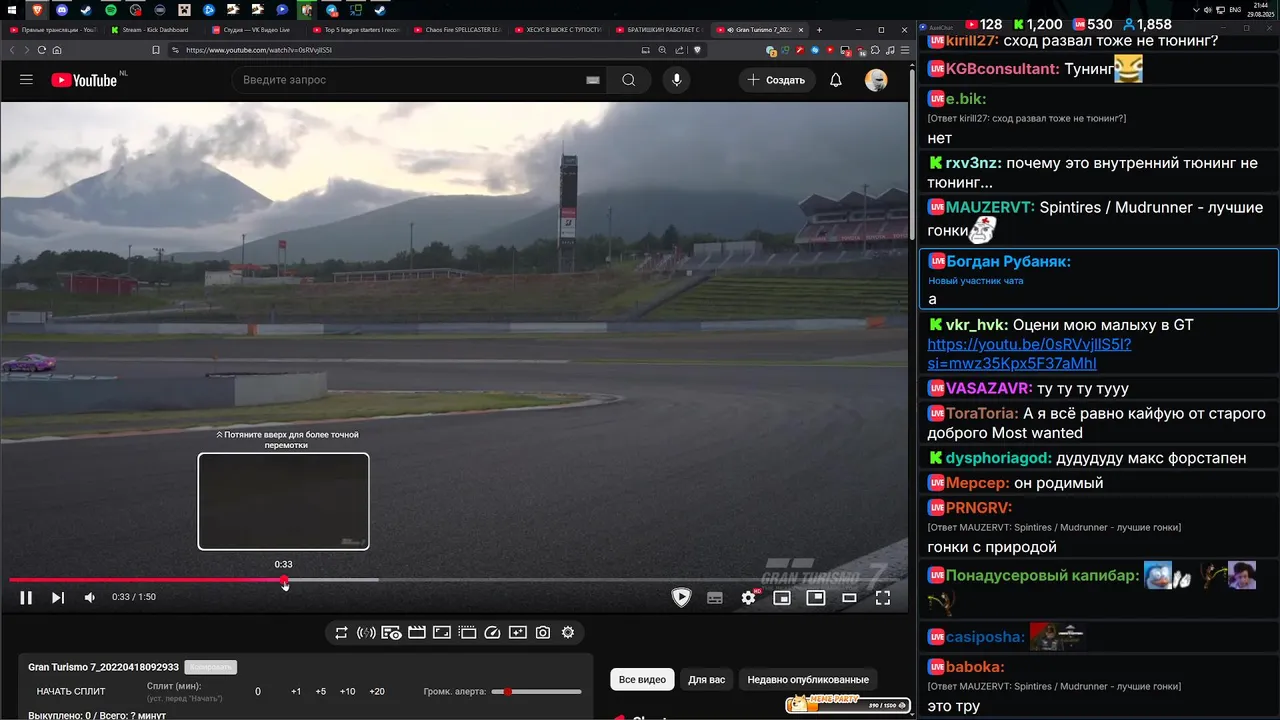Open the on-screen keyboard icon in search box
Viewport: 1280px width, 720px height.
[x=593, y=80]
